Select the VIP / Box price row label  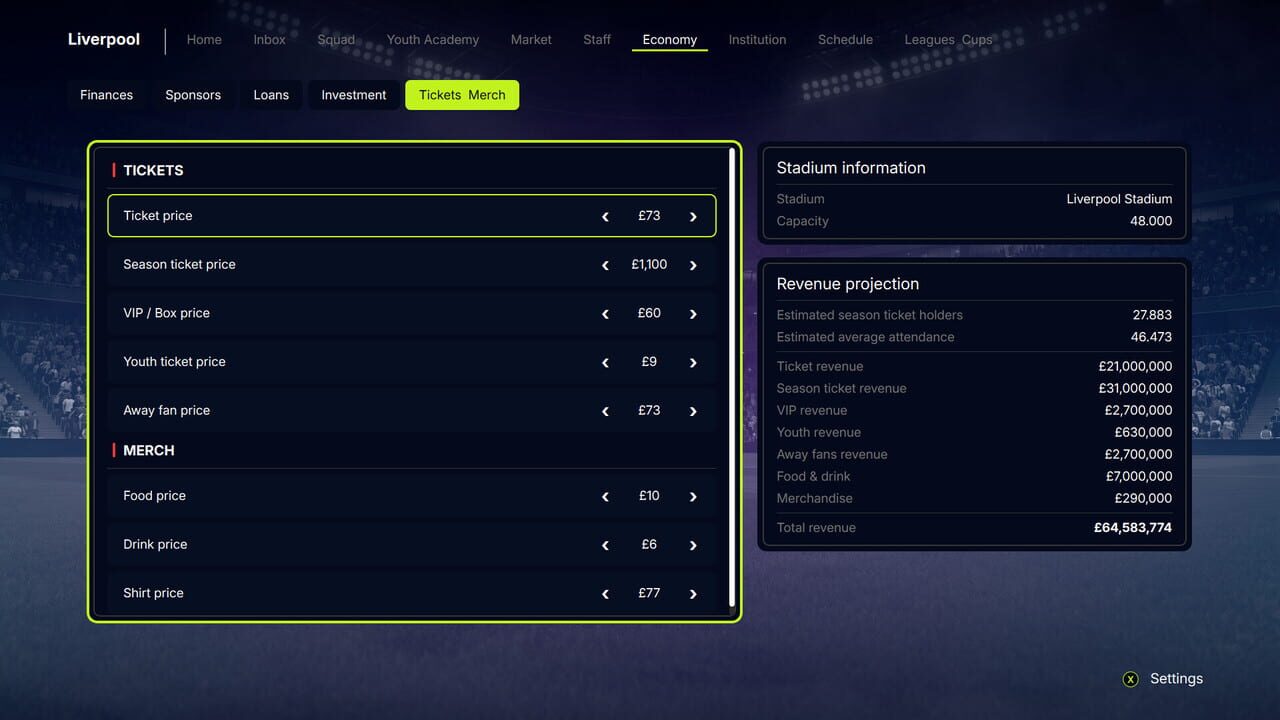167,314
